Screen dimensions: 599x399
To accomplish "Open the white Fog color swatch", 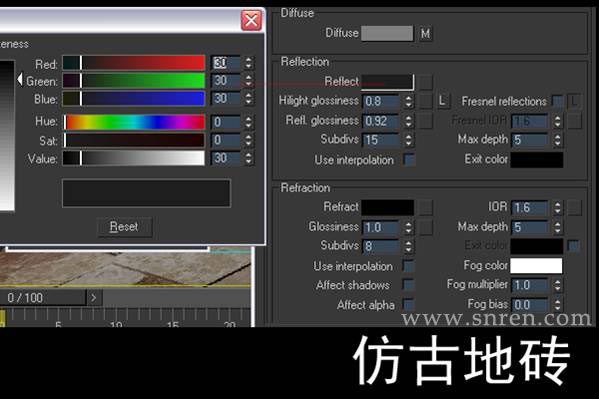I will coord(536,266).
